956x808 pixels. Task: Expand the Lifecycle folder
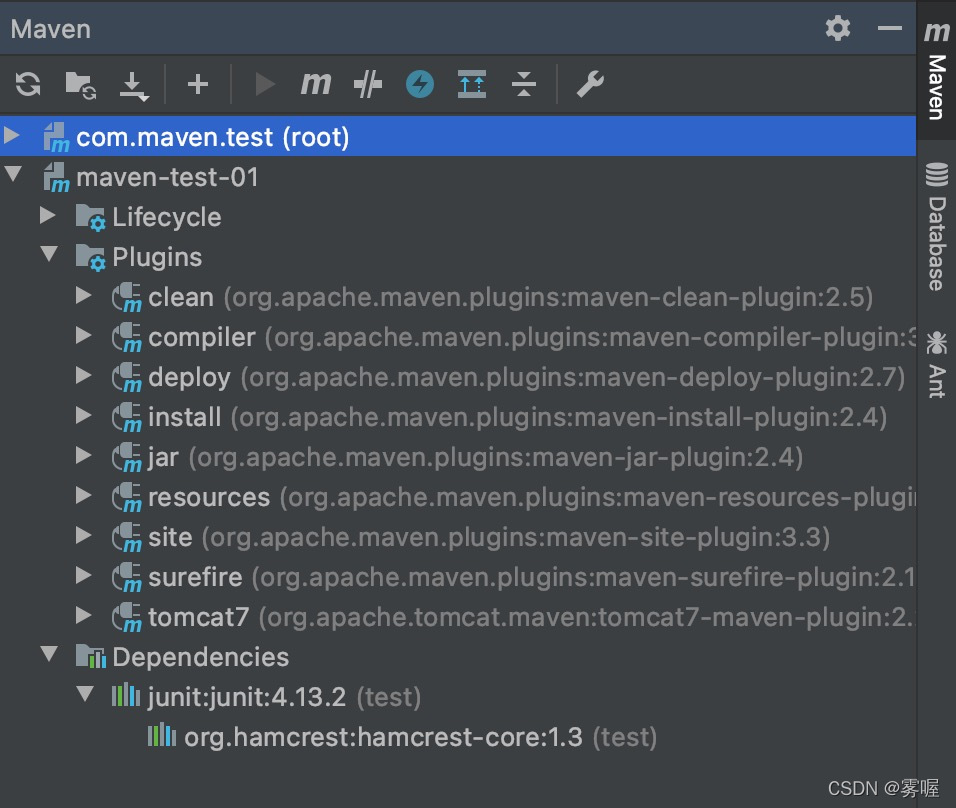point(48,215)
